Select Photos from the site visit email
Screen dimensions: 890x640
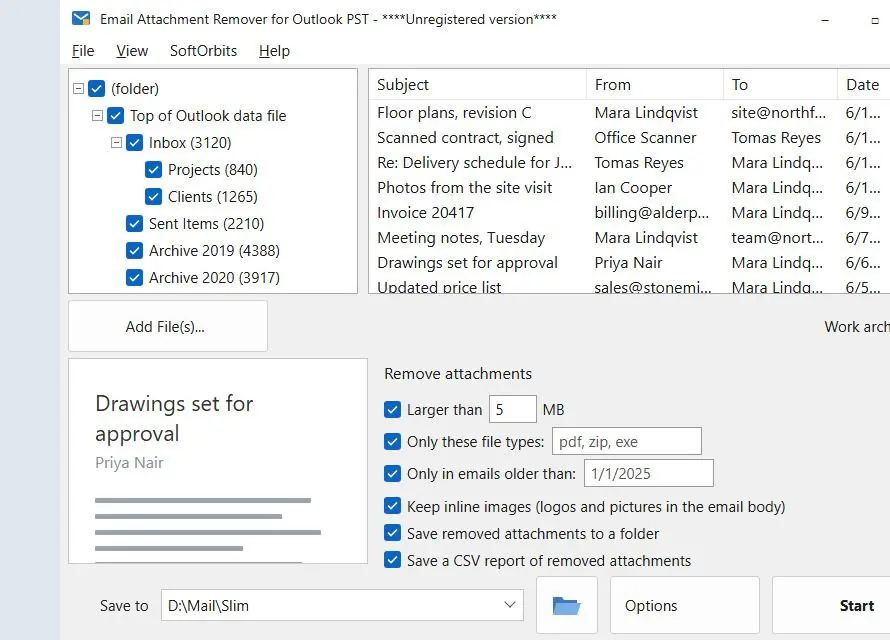pyautogui.click(x=629, y=187)
